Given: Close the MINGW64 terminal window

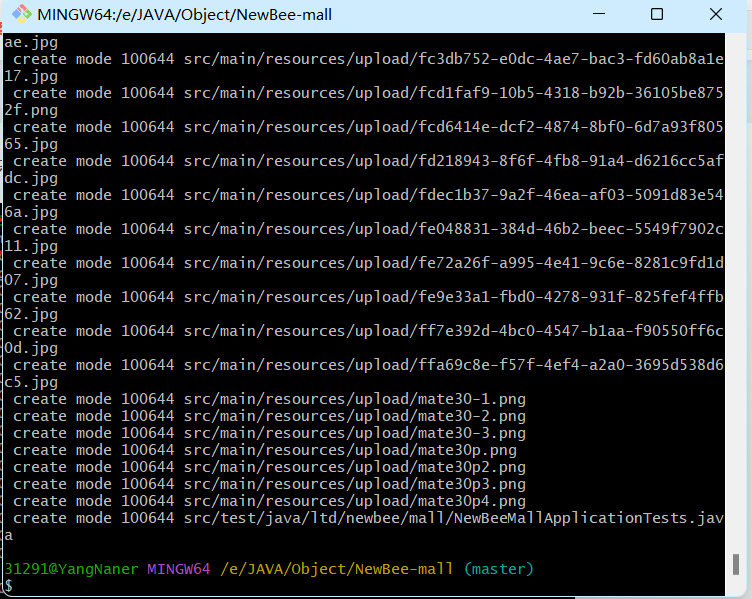Looking at the screenshot, I should click(715, 15).
